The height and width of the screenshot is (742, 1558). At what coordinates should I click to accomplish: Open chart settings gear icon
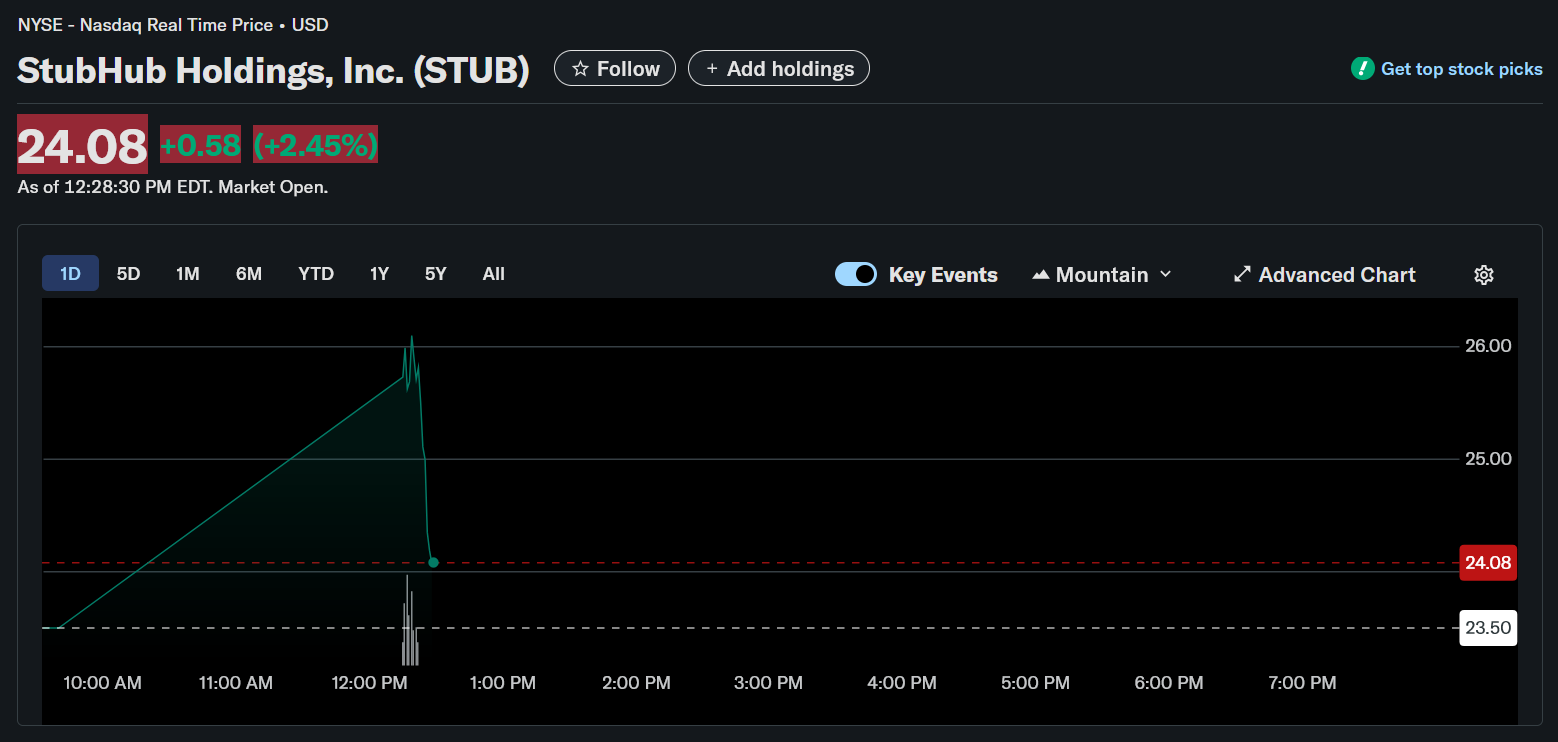point(1484,275)
